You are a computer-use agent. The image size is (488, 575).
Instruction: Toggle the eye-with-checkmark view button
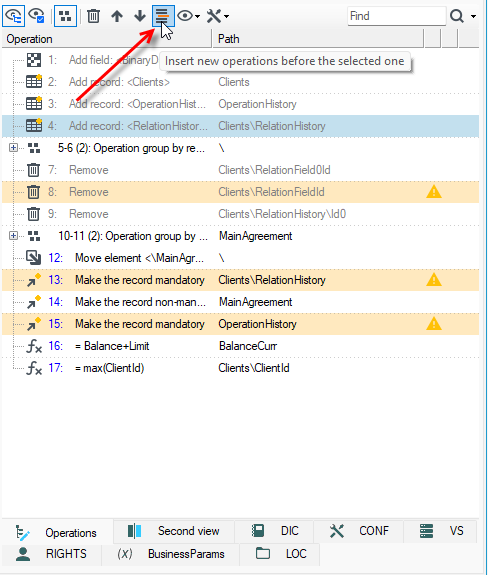tap(37, 16)
